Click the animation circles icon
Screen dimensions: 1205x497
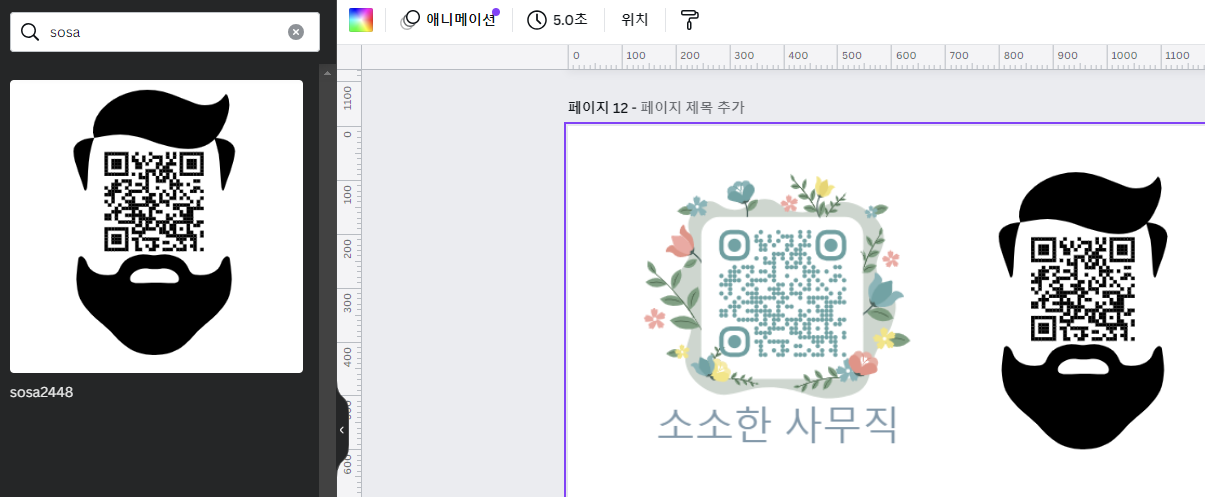coord(410,20)
